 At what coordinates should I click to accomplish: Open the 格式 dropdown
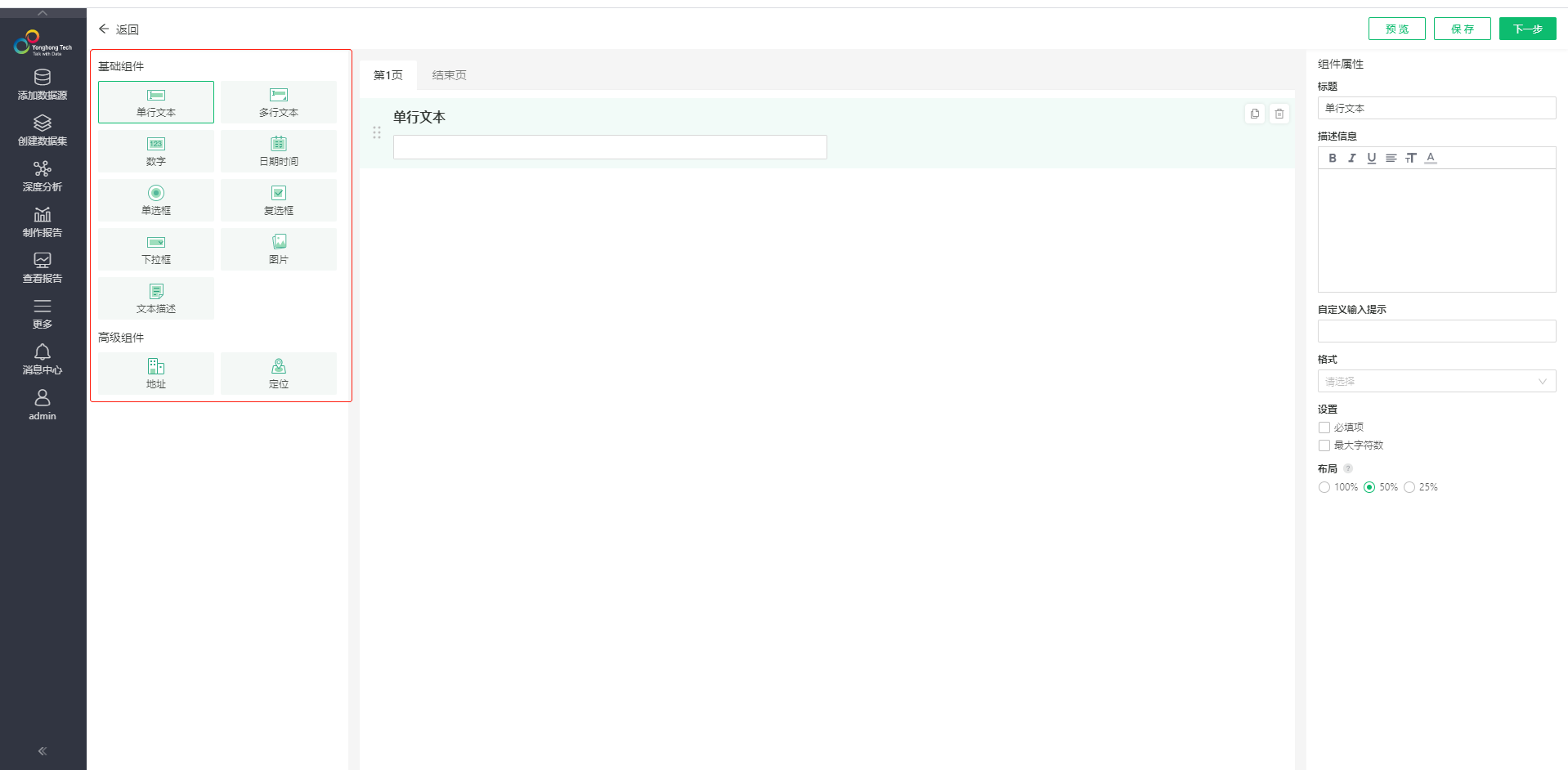pyautogui.click(x=1436, y=381)
